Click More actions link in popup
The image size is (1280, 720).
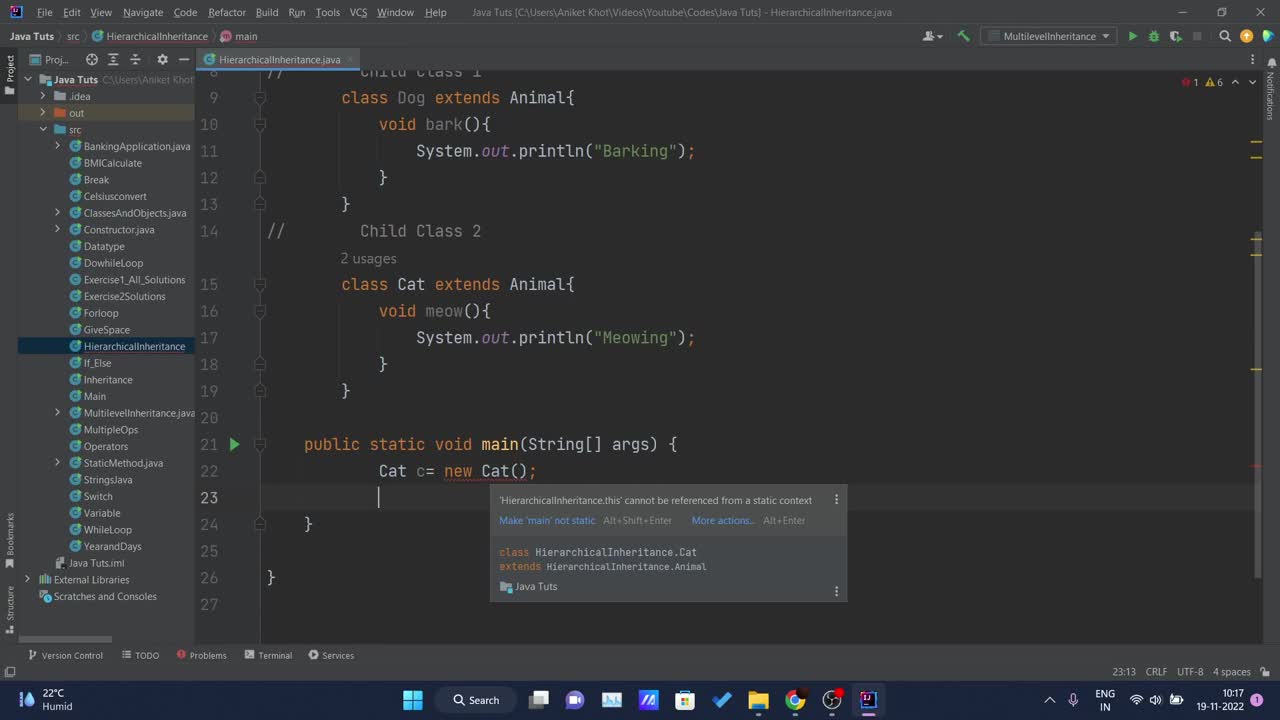[x=723, y=520]
